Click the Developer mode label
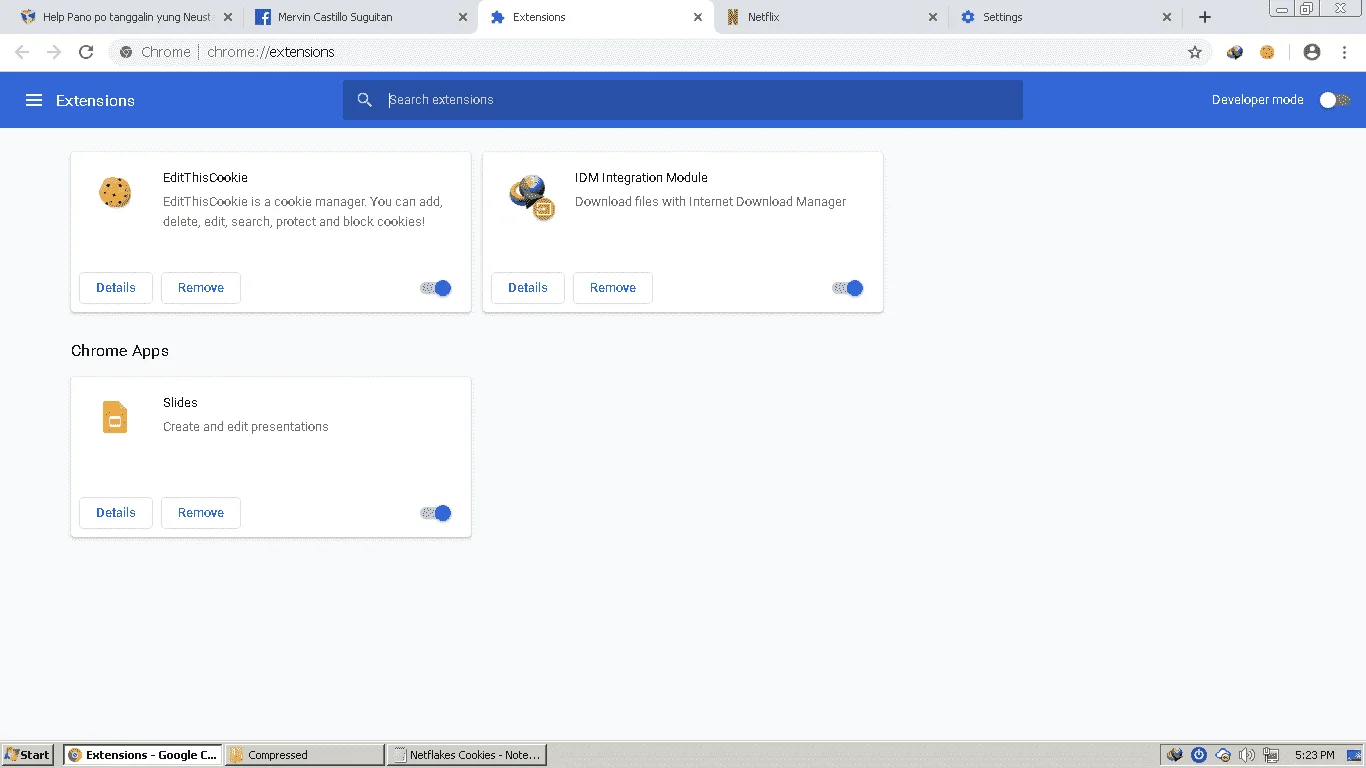 click(1258, 100)
